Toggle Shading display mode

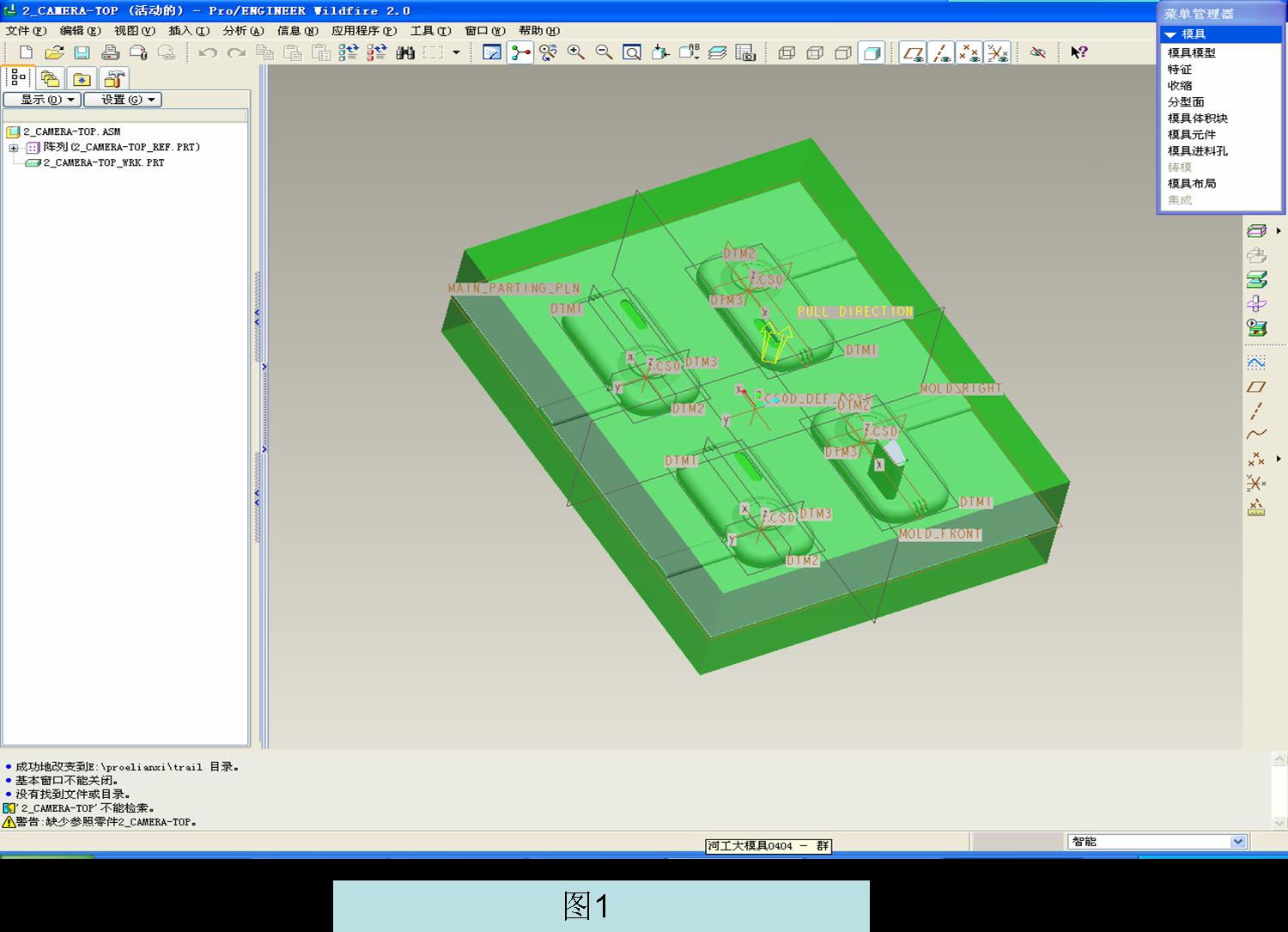(x=872, y=52)
